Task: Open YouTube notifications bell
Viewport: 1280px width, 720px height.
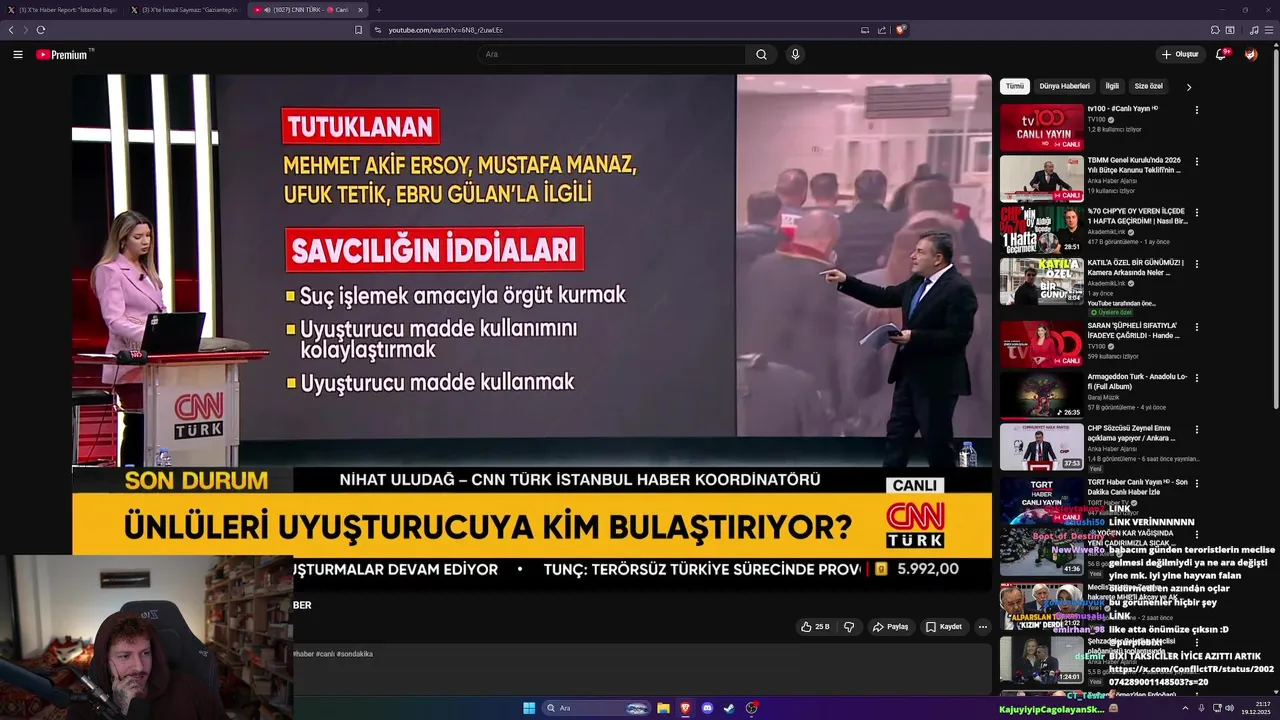Action: (x=1221, y=54)
